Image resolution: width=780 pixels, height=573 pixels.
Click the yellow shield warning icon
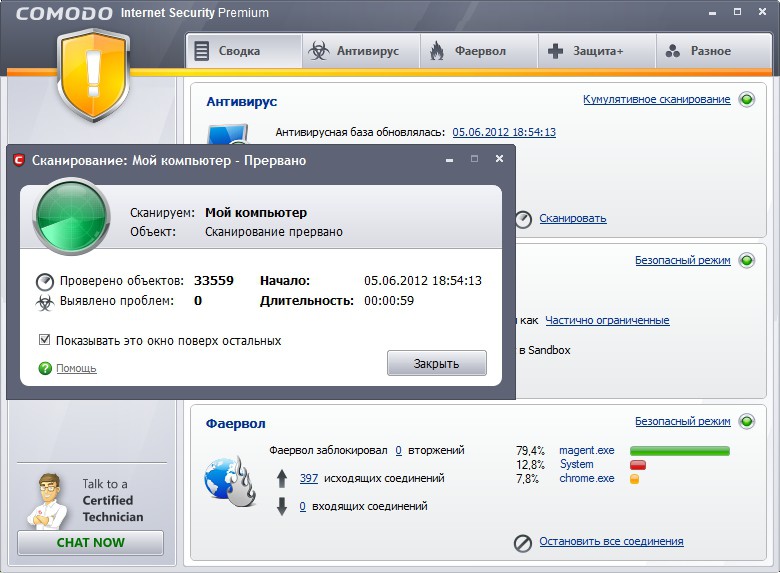tap(95, 76)
